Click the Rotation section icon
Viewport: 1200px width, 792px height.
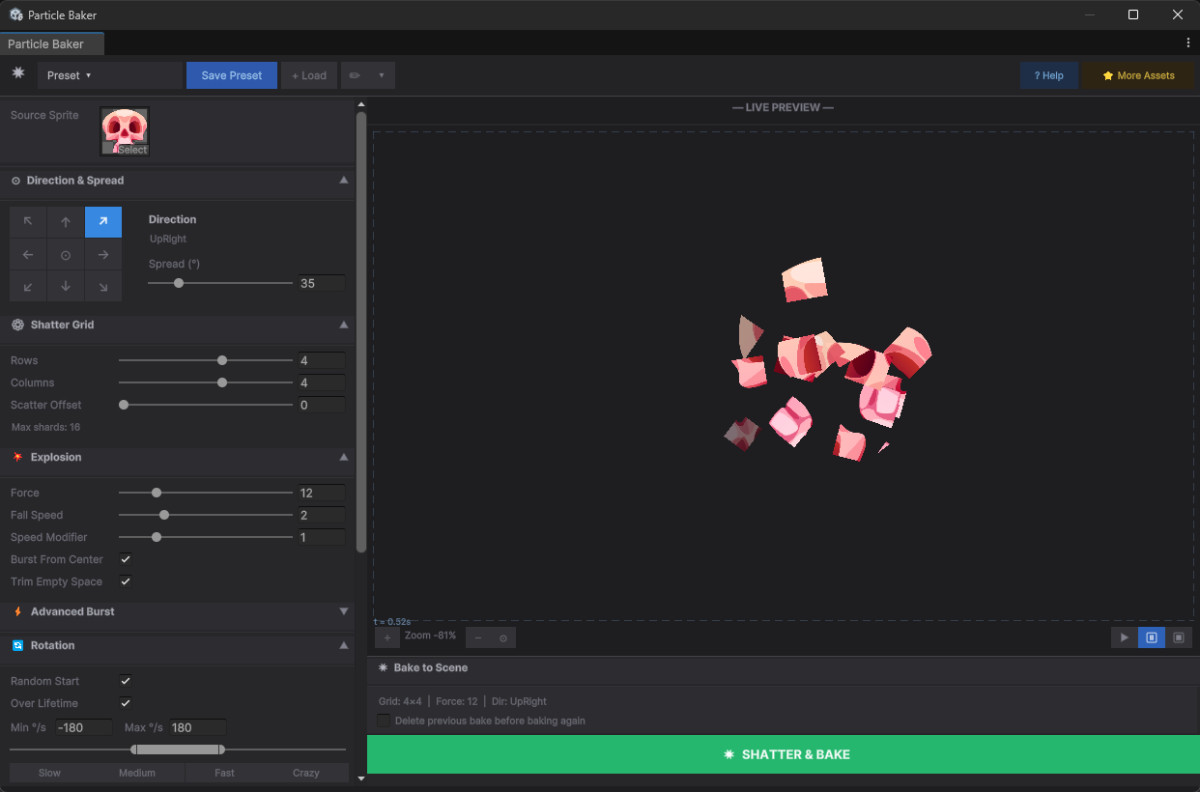(17, 646)
